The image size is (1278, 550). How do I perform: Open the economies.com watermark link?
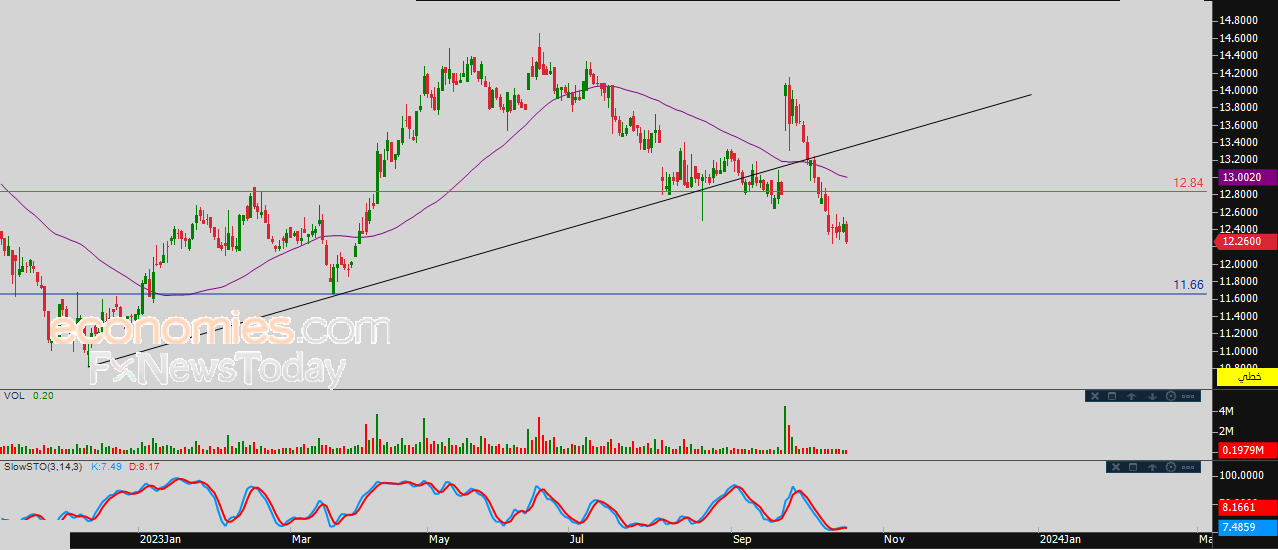[220, 329]
